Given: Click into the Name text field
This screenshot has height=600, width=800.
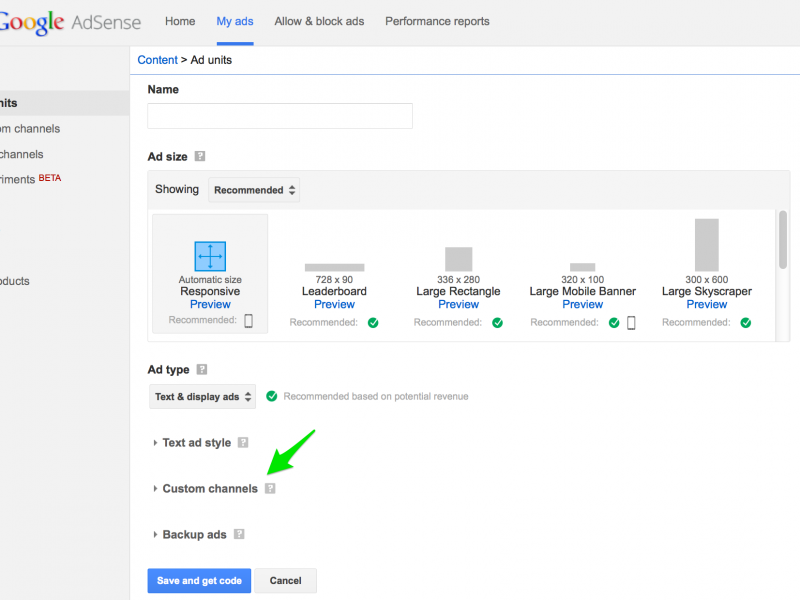Looking at the screenshot, I should pyautogui.click(x=280, y=116).
